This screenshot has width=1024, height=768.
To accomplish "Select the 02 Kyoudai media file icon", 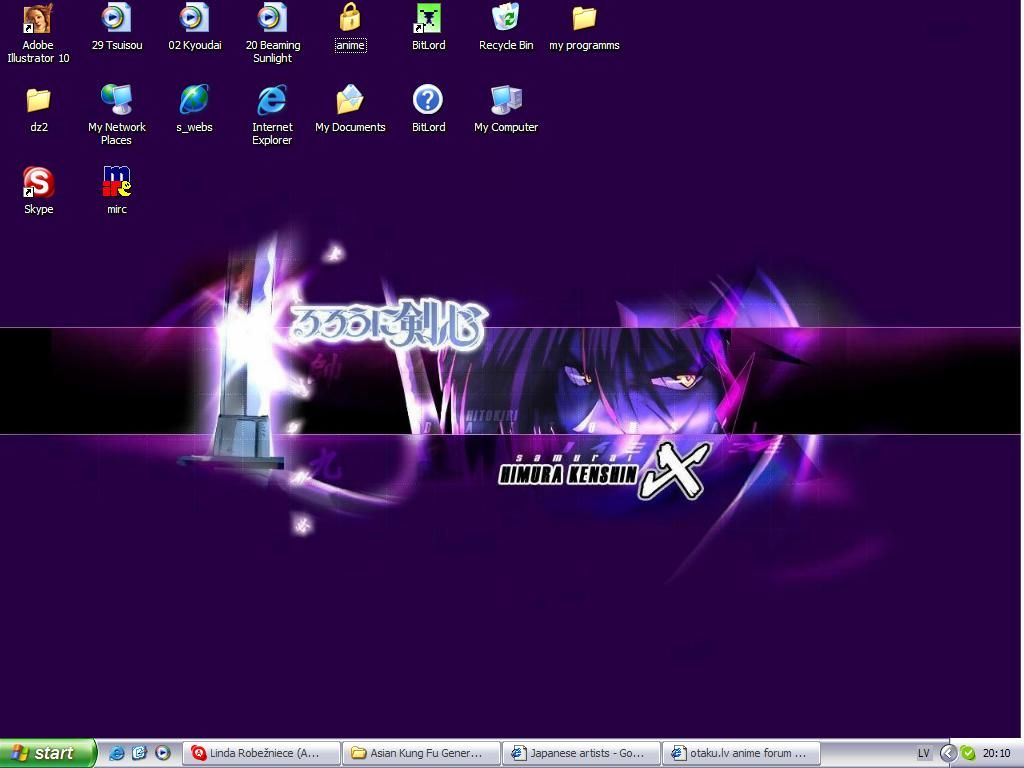I will pos(195,27).
